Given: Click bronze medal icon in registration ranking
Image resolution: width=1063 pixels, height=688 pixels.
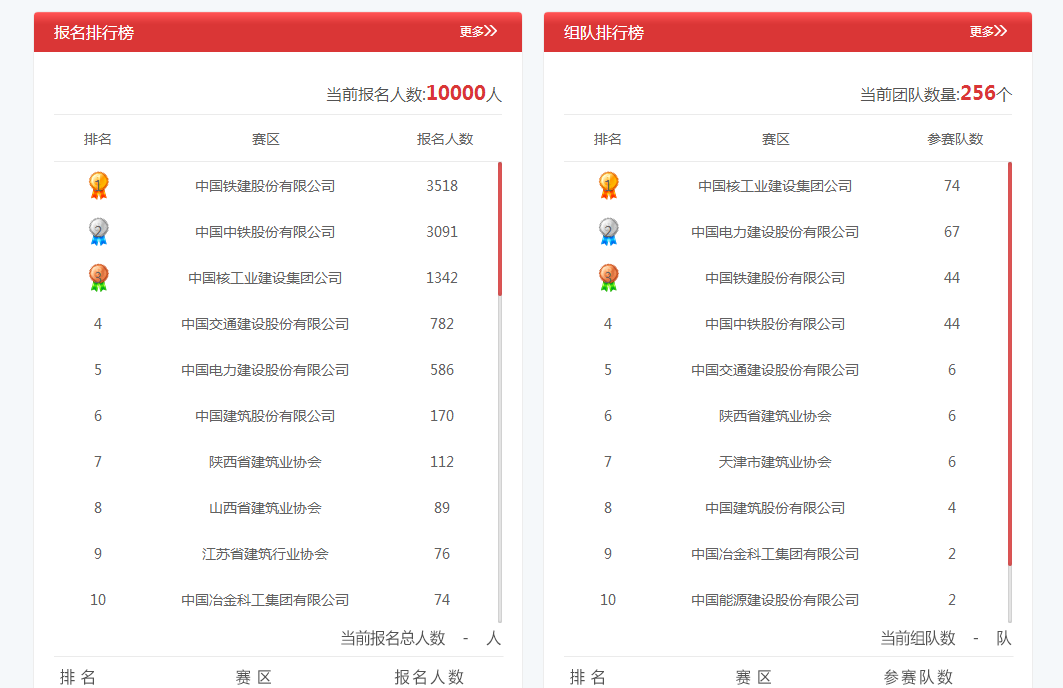Looking at the screenshot, I should click(98, 277).
